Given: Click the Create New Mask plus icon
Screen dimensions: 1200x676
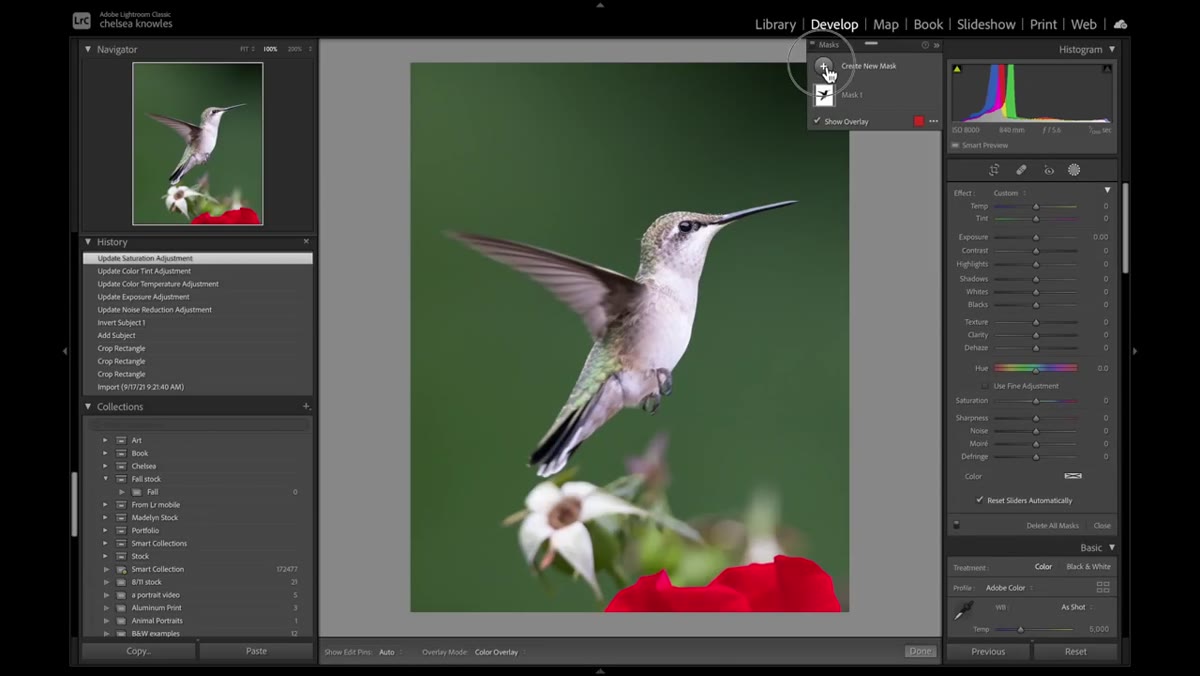Looking at the screenshot, I should [823, 66].
